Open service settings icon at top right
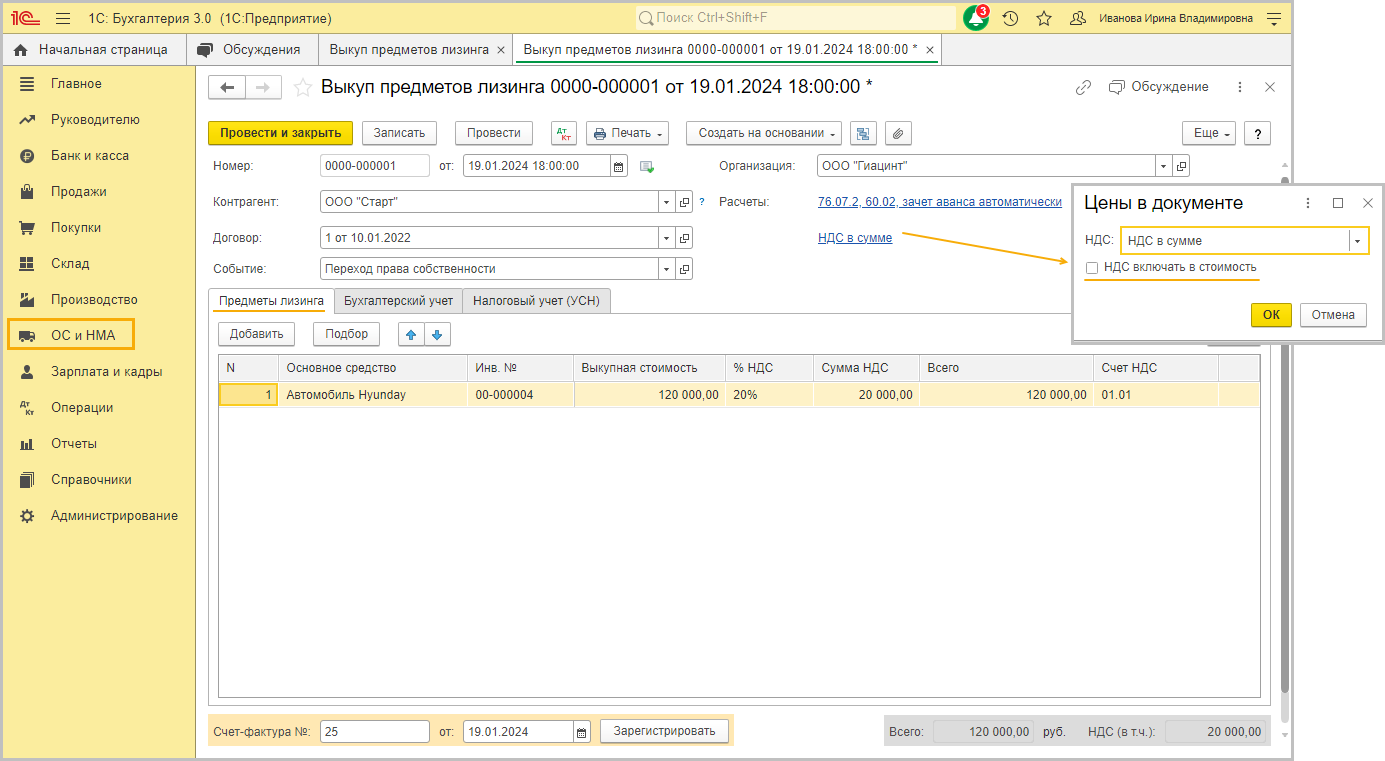Viewport: 1385px width, 761px height. [x=1273, y=18]
